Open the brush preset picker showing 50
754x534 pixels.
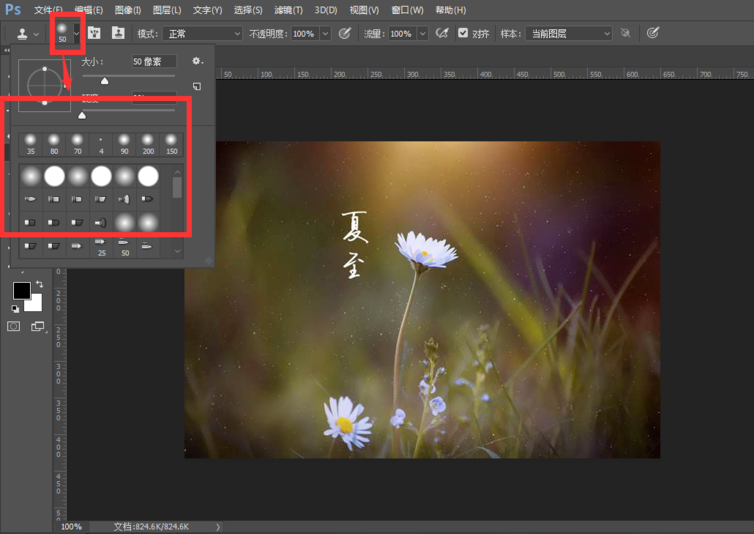[x=63, y=33]
